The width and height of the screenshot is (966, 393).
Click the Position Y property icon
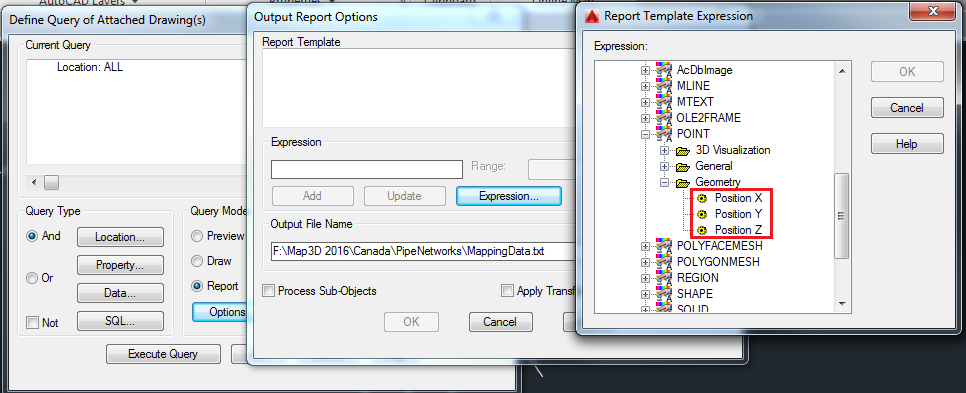(702, 214)
